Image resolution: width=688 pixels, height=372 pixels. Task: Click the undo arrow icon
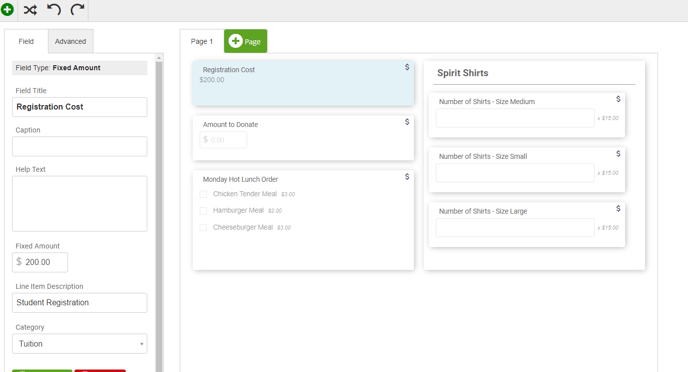(54, 9)
